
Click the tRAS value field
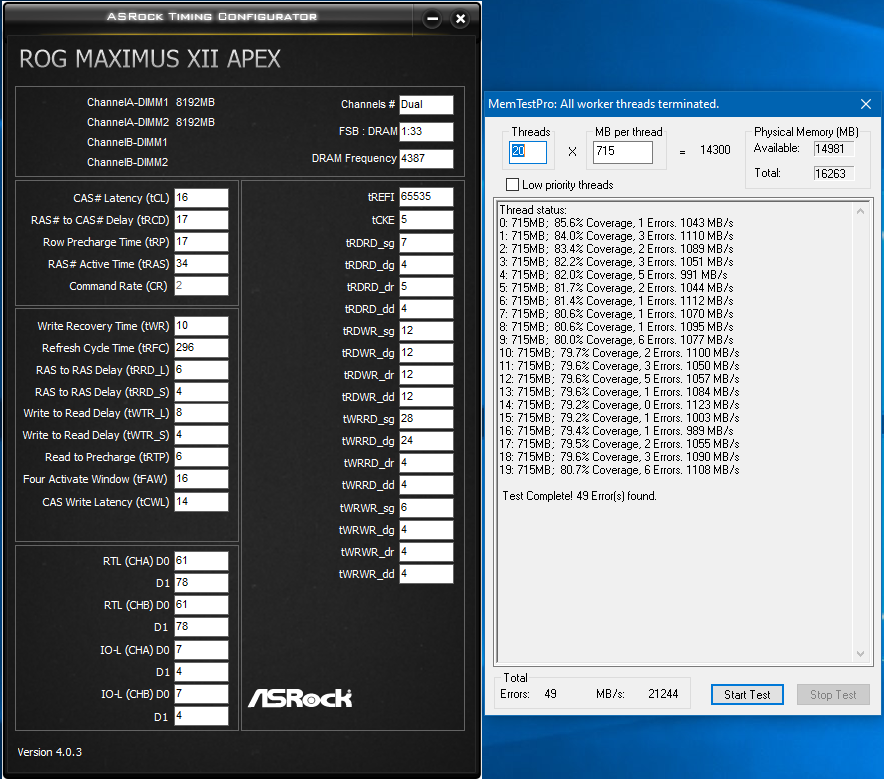tap(201, 264)
